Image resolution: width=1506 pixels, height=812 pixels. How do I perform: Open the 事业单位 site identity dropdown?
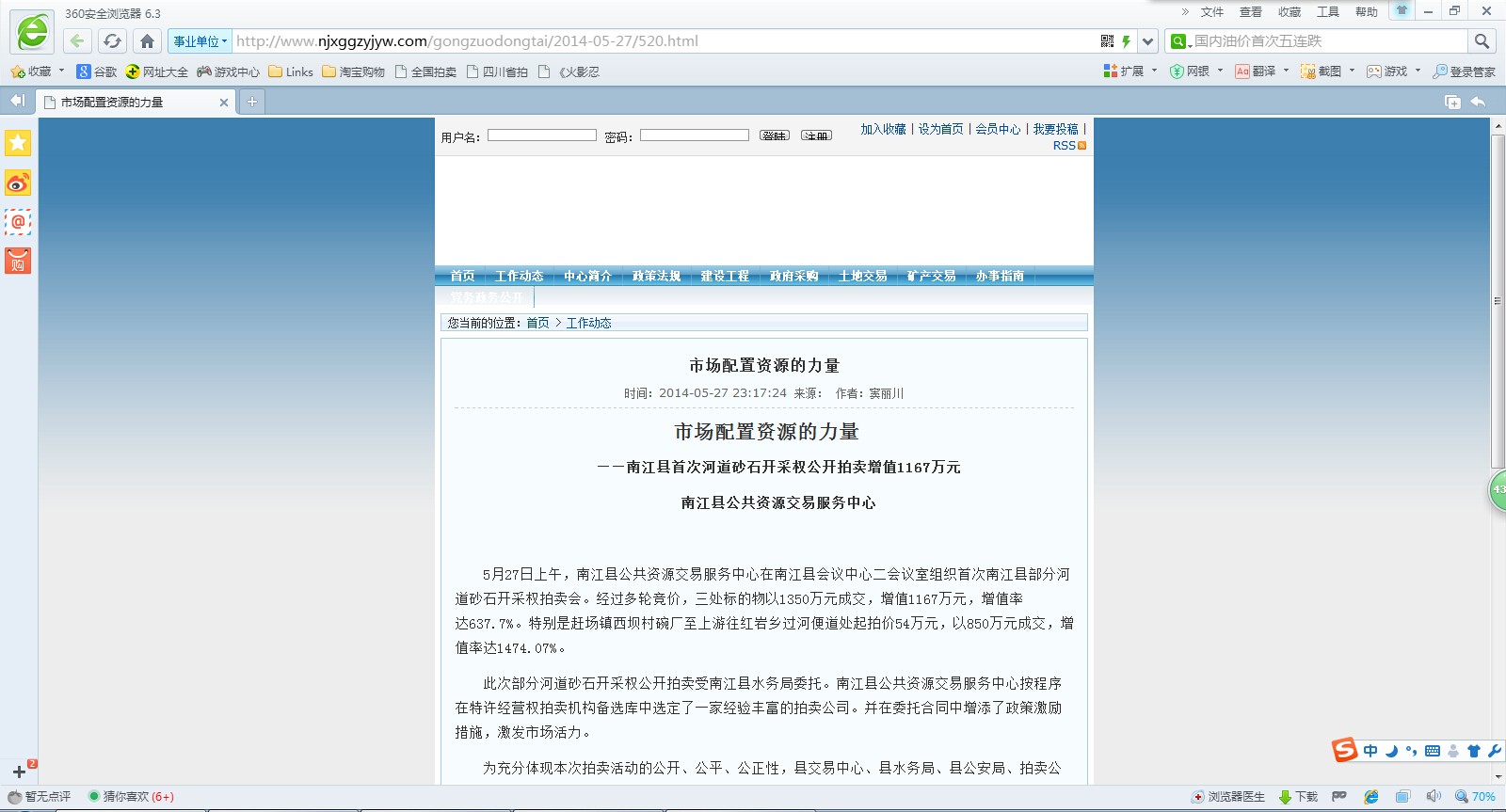200,41
